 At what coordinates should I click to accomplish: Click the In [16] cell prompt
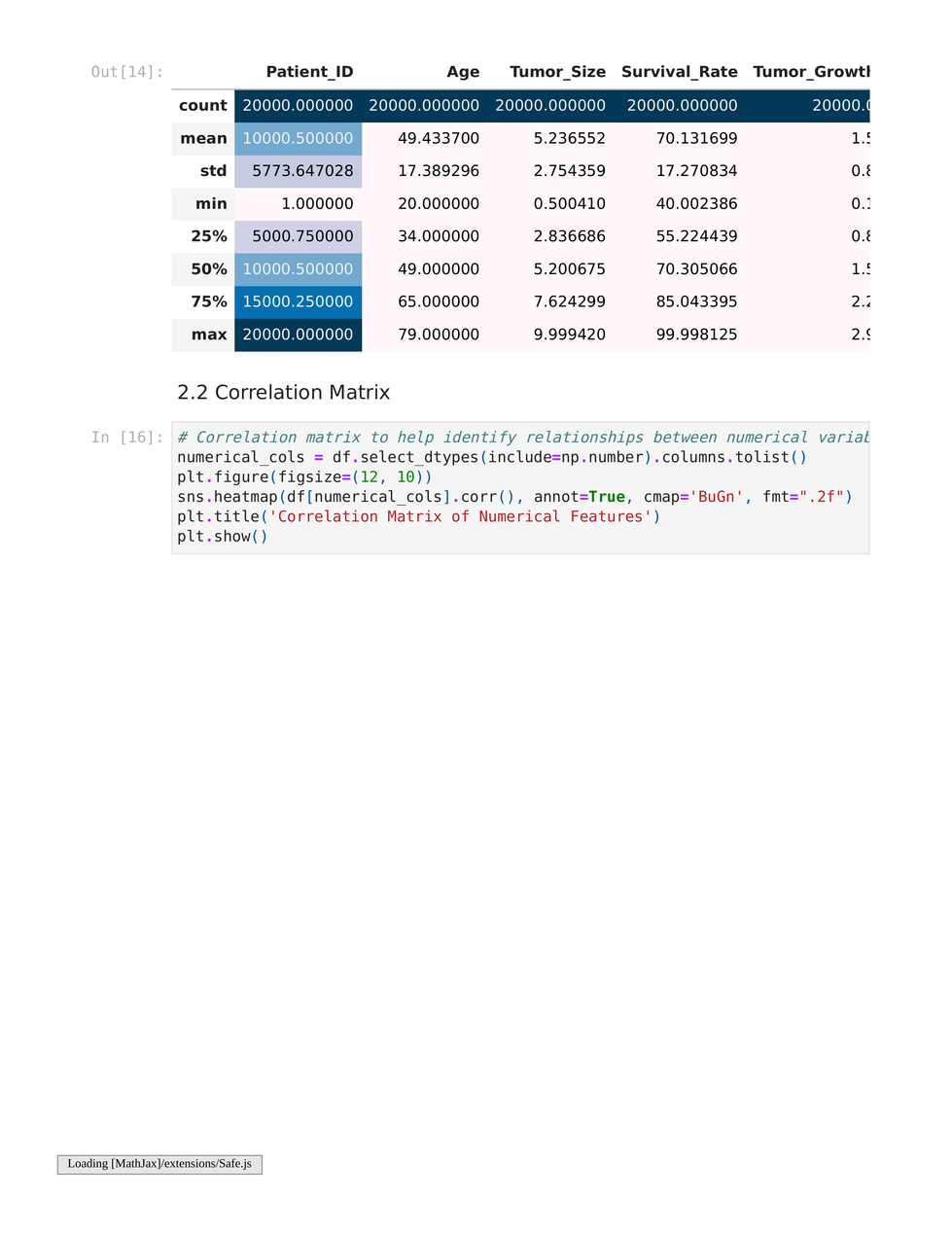127,438
